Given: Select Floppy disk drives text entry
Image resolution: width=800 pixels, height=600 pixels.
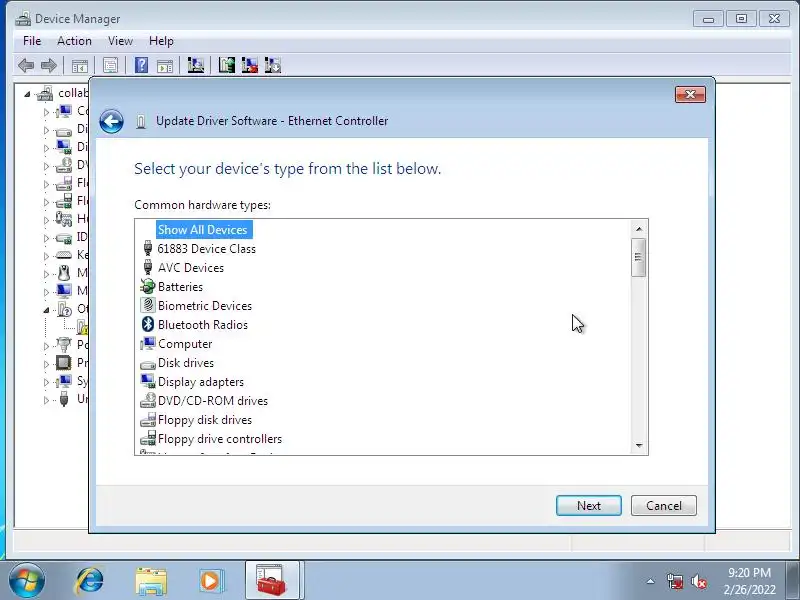Looking at the screenshot, I should coord(205,419).
